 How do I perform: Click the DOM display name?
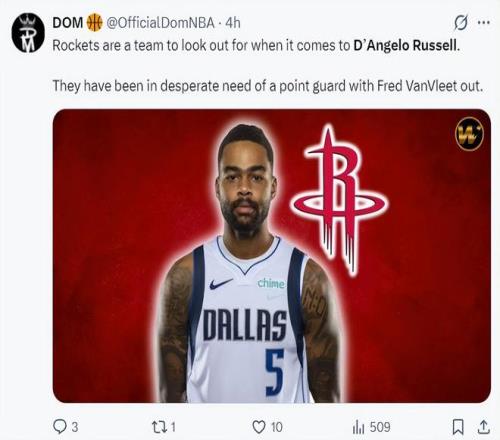[68, 23]
